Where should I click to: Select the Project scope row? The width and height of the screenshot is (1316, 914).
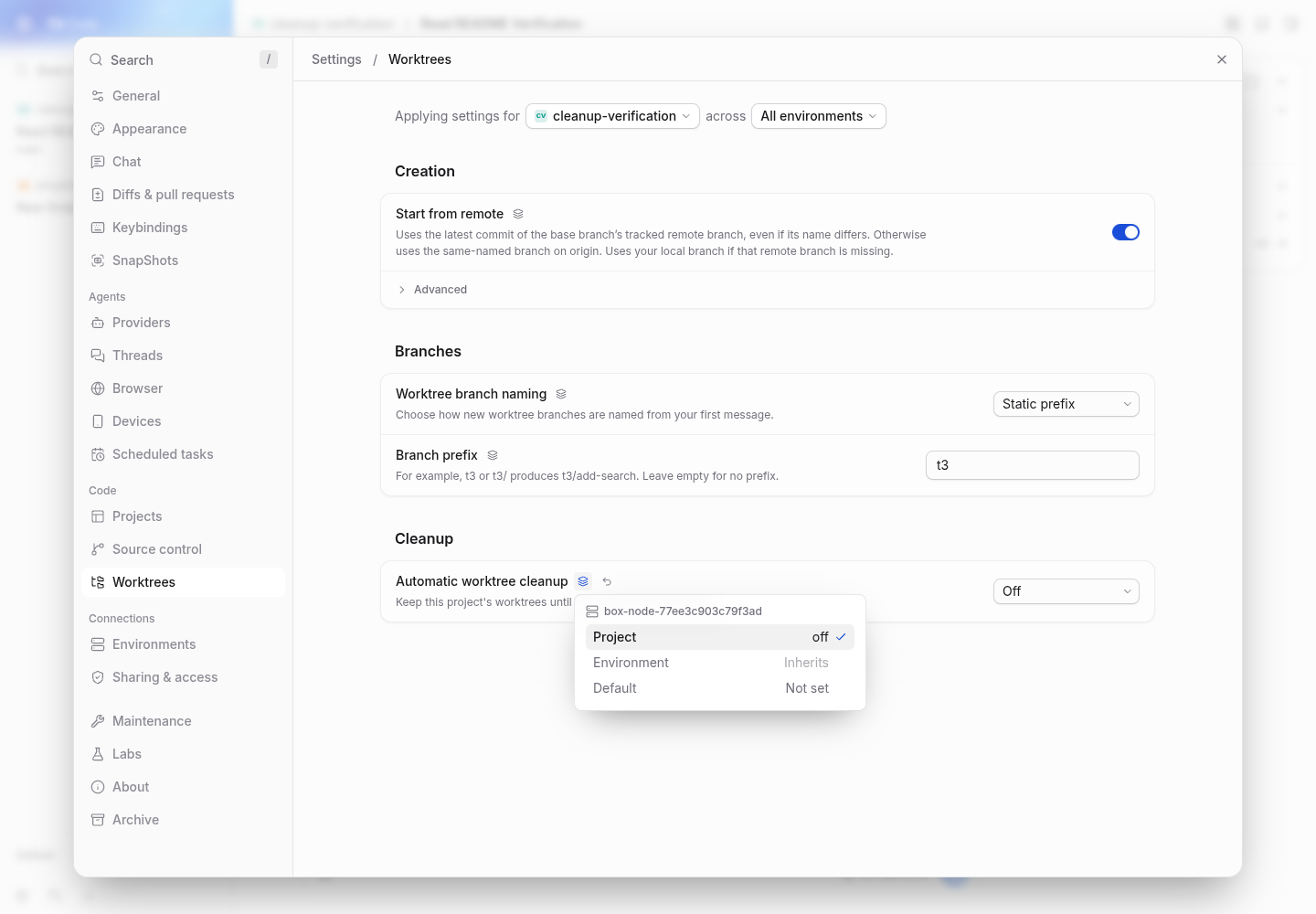tap(720, 637)
